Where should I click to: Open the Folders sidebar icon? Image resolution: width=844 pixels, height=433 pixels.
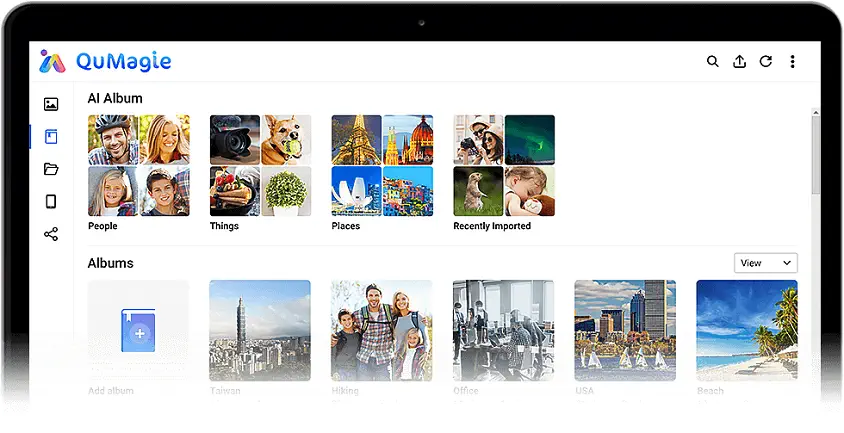click(51, 169)
